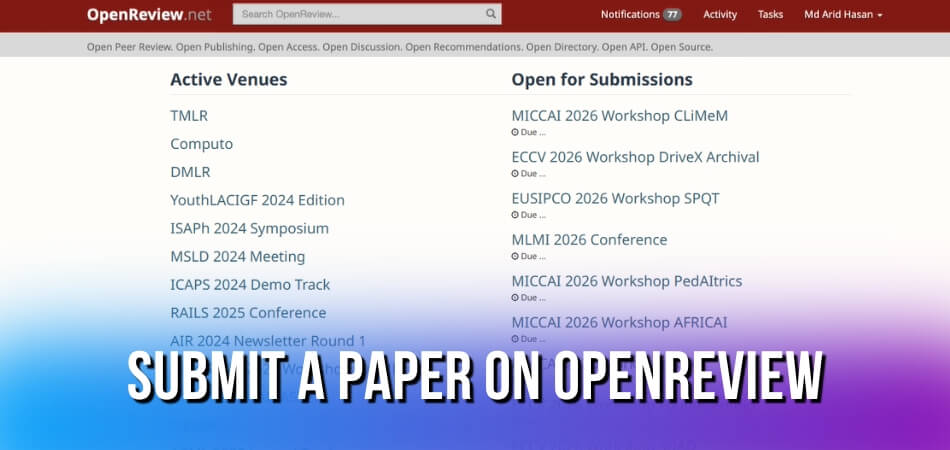This screenshot has height=450, width=950.
Task: Open YouthLACIGF 2024 Edition venue
Action: [x=257, y=200]
